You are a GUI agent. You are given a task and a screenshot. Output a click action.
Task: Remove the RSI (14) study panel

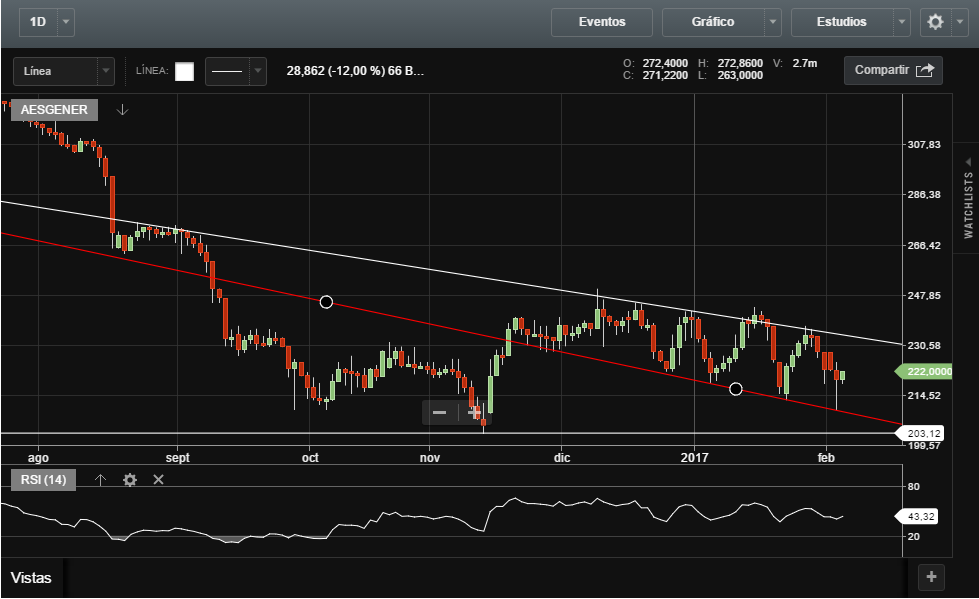pyautogui.click(x=158, y=480)
